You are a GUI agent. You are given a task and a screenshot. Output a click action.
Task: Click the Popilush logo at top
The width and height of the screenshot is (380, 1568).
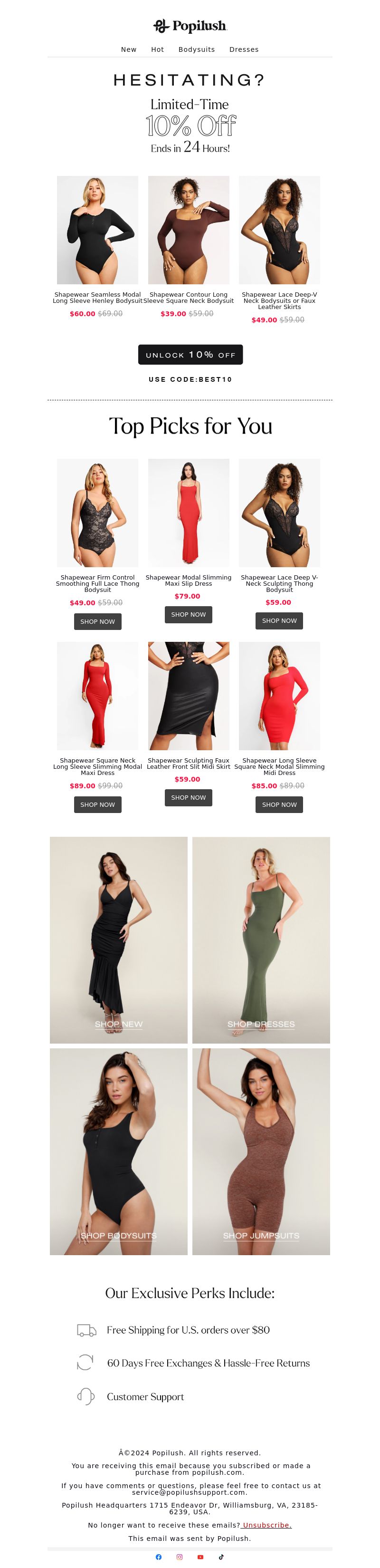point(190,26)
